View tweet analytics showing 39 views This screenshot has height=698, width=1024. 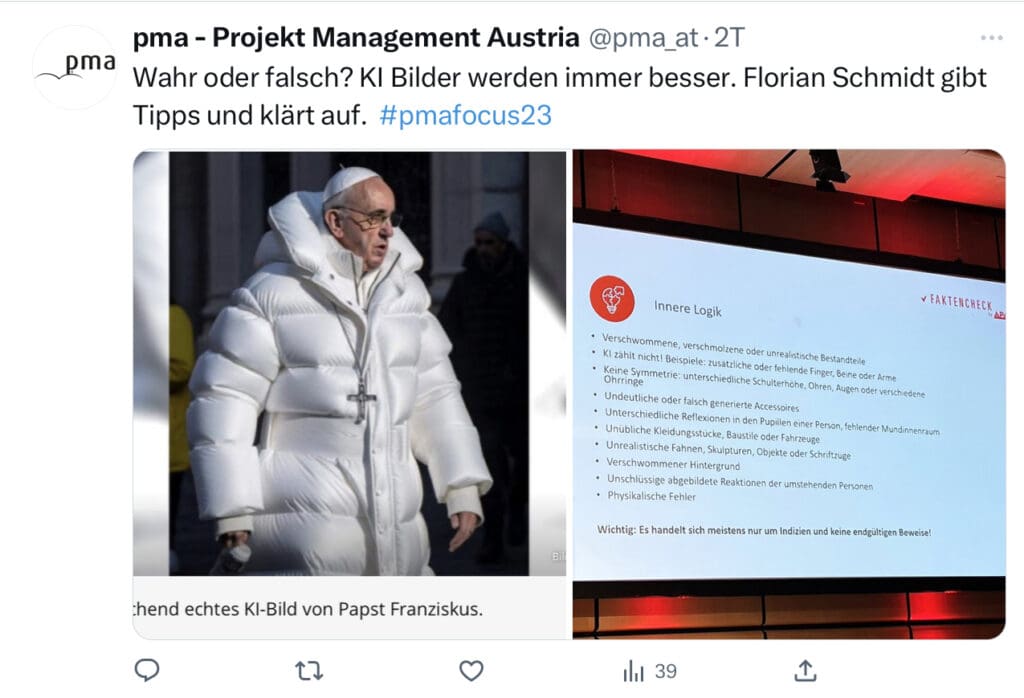point(650,671)
